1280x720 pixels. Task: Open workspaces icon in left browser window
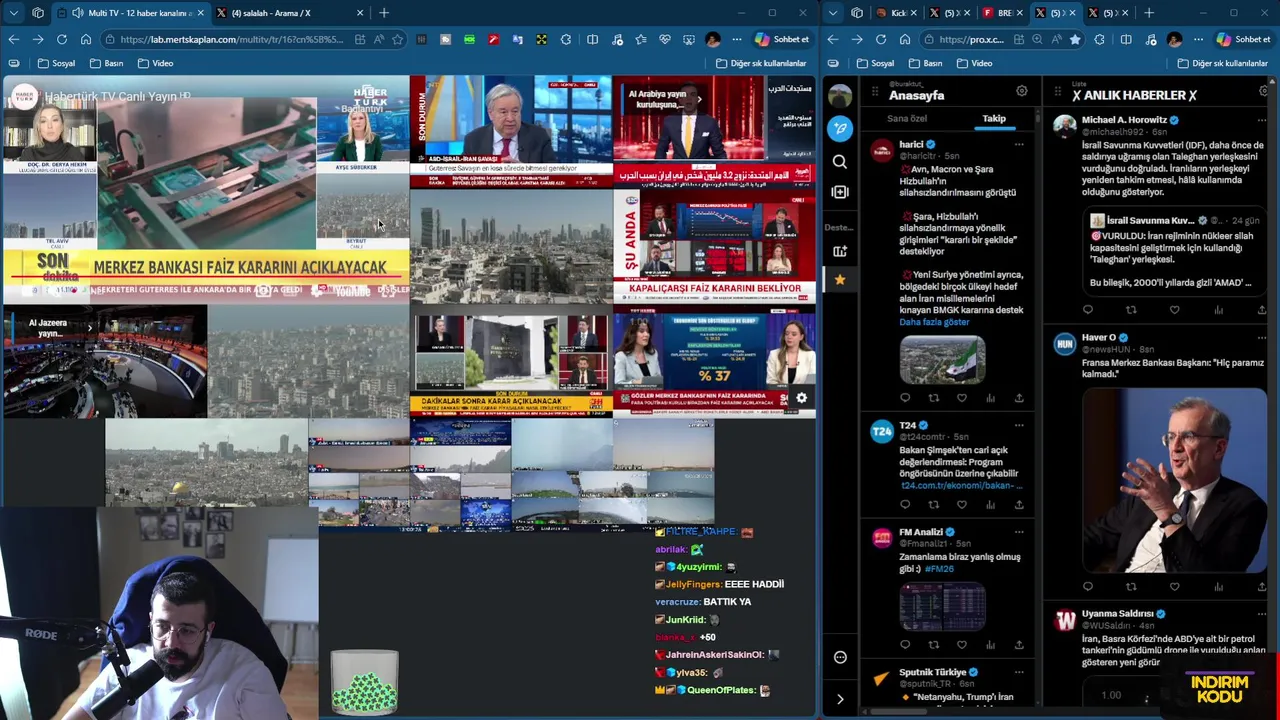[x=38, y=13]
